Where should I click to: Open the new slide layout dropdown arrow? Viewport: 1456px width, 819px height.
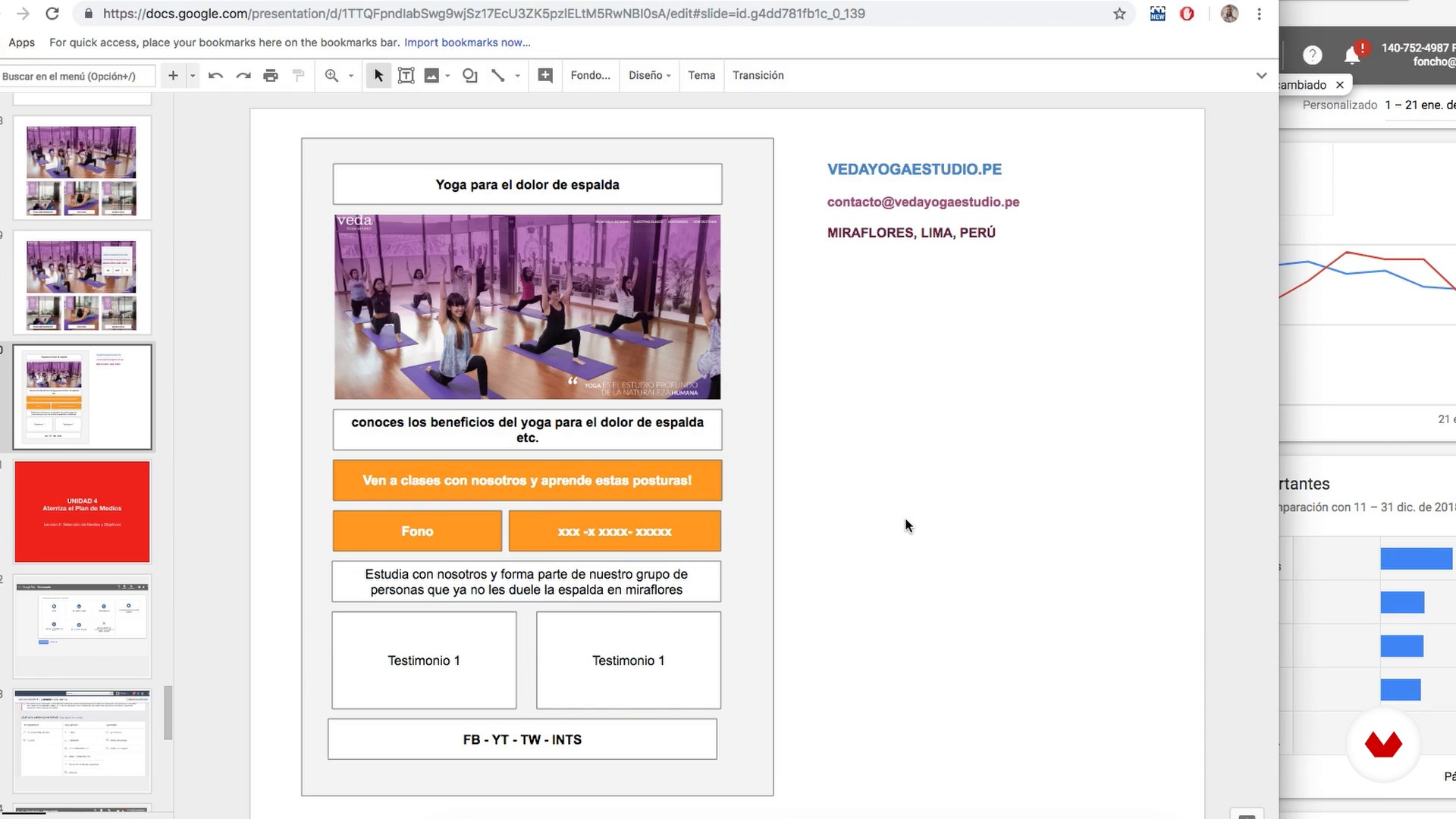coord(193,76)
